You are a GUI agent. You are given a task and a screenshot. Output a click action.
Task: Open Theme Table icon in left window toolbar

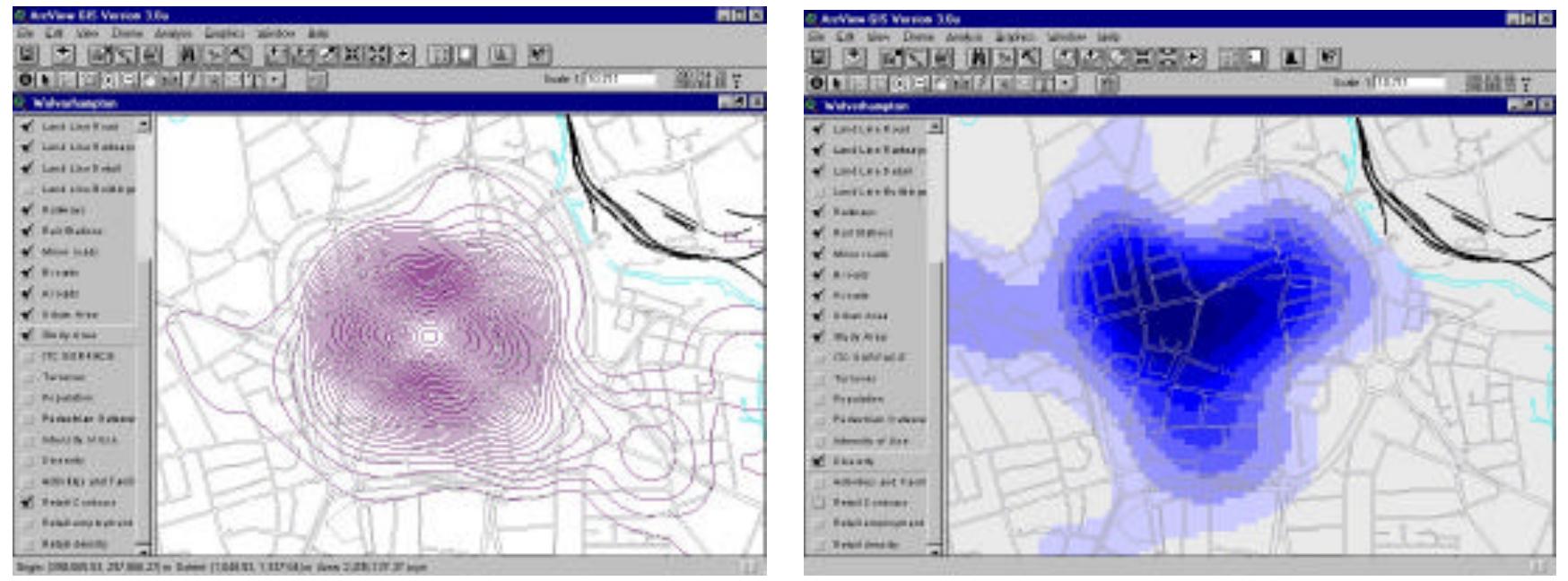(x=150, y=55)
